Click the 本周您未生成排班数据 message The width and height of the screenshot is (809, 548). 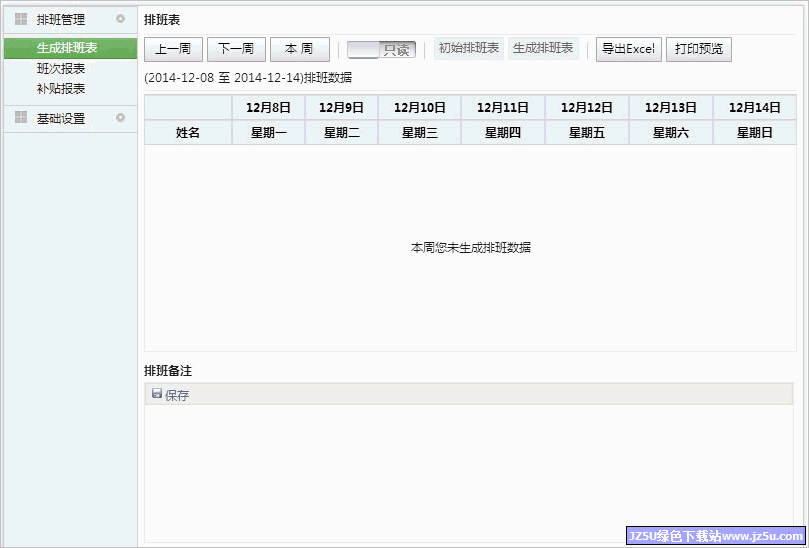pos(471,248)
